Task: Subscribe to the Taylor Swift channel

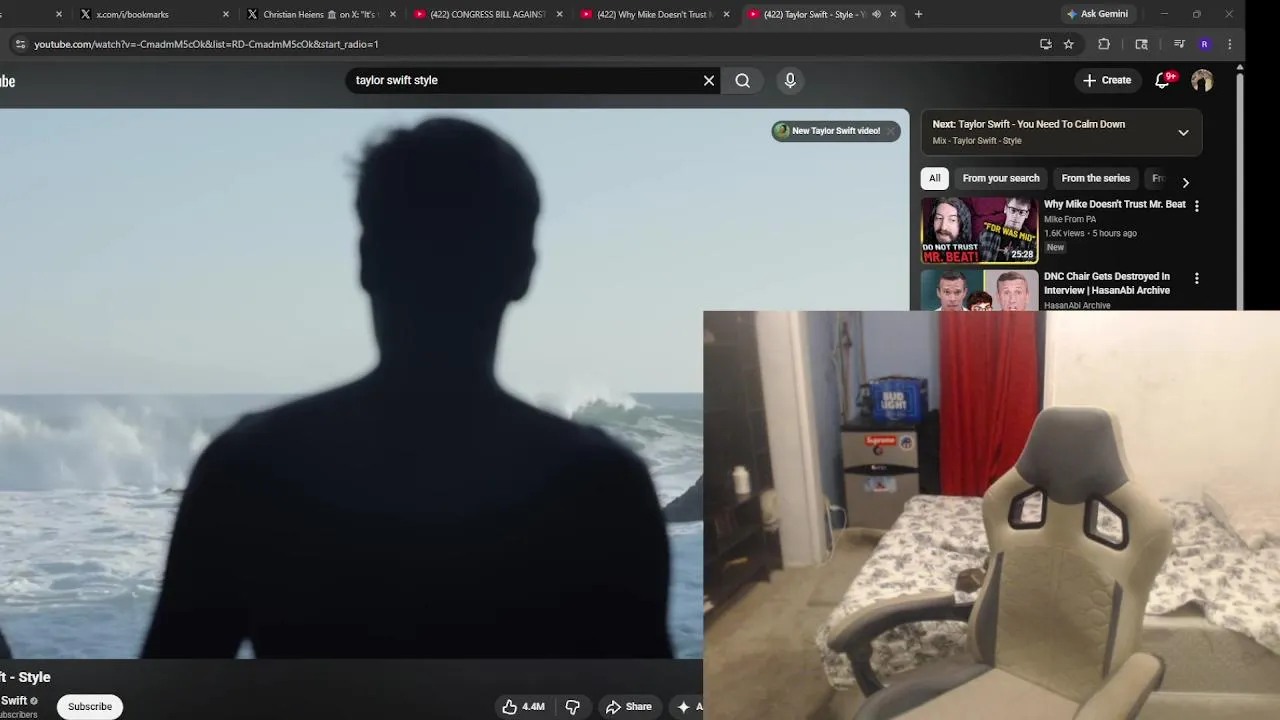Action: pyautogui.click(x=90, y=707)
